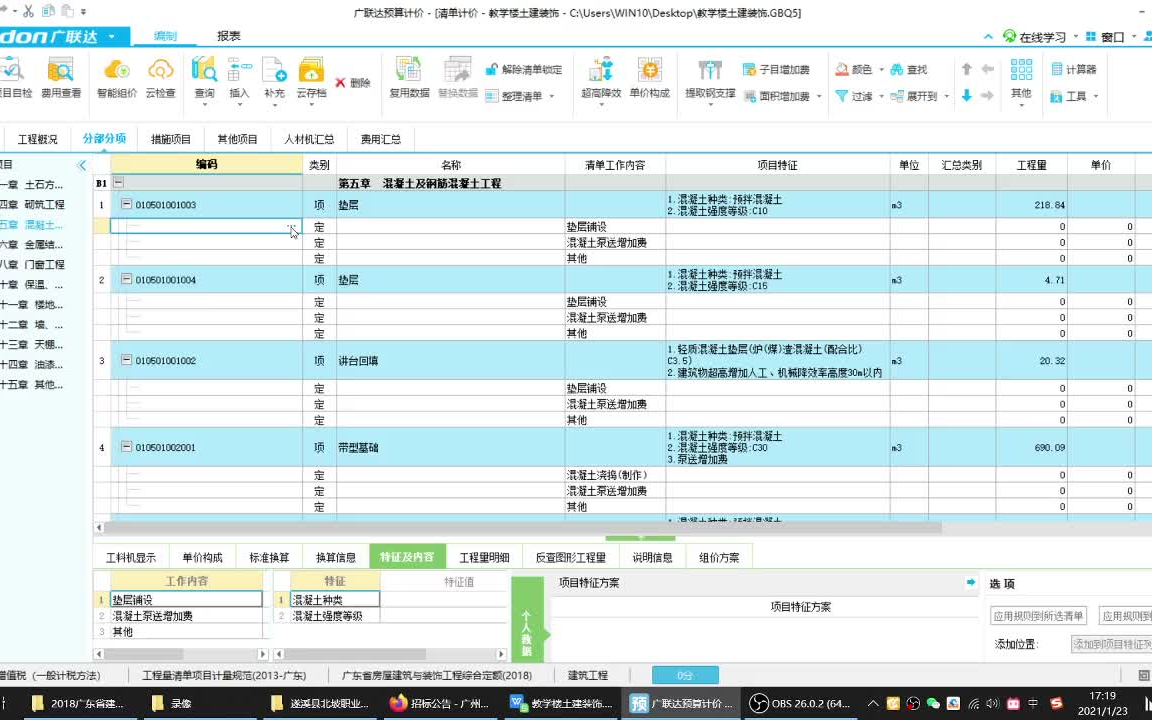Collapse the B1 章节 row
Screen dimensions: 1152x720
(x=118, y=183)
